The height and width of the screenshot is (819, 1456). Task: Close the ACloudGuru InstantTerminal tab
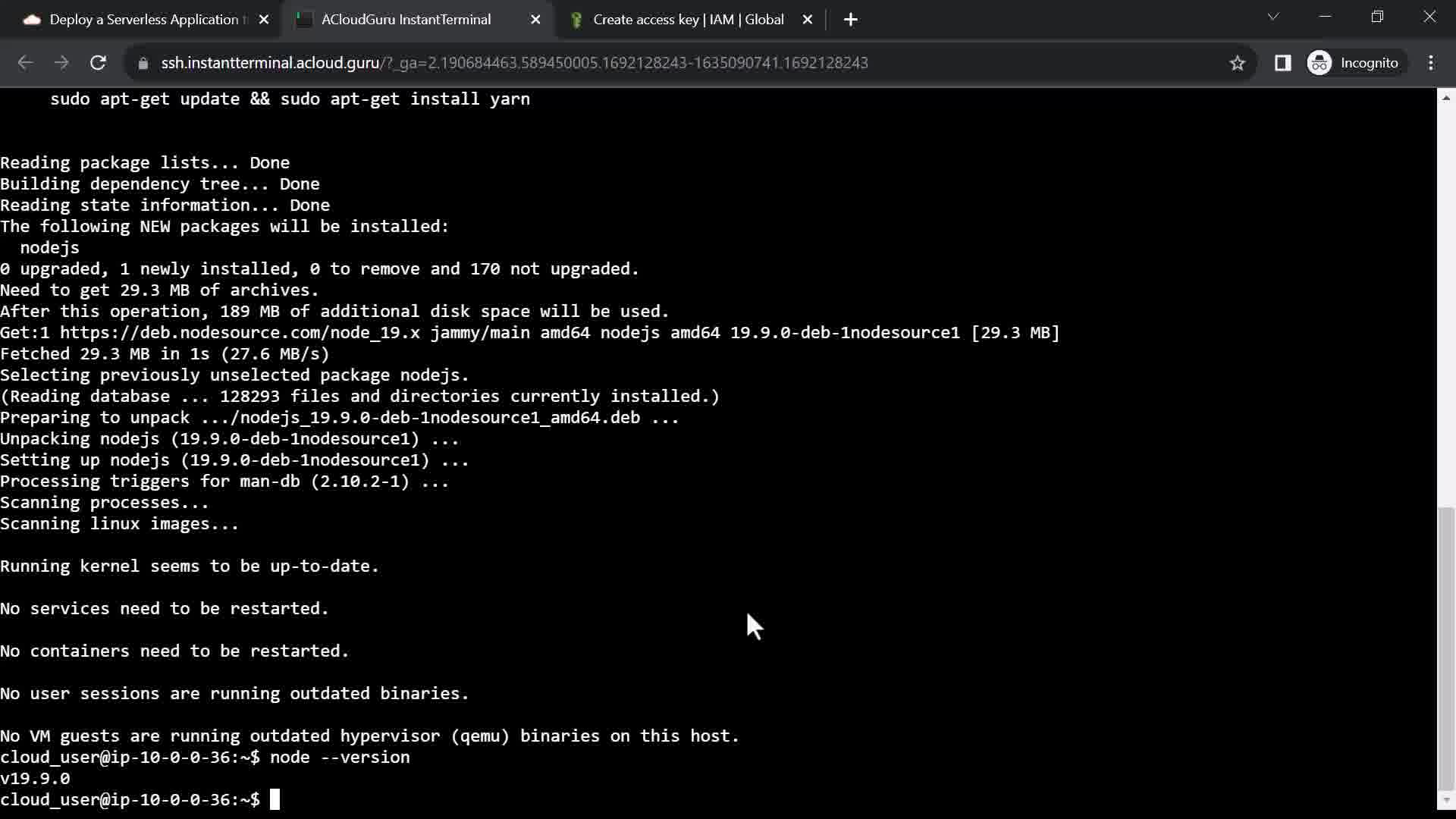[x=535, y=20]
